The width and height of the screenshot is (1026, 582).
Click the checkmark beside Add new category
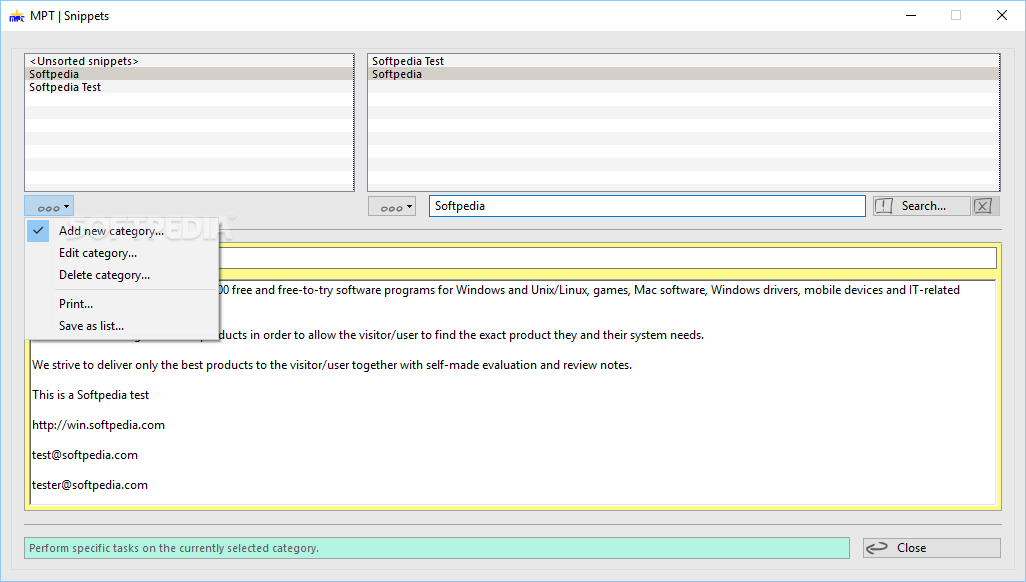click(x=38, y=231)
